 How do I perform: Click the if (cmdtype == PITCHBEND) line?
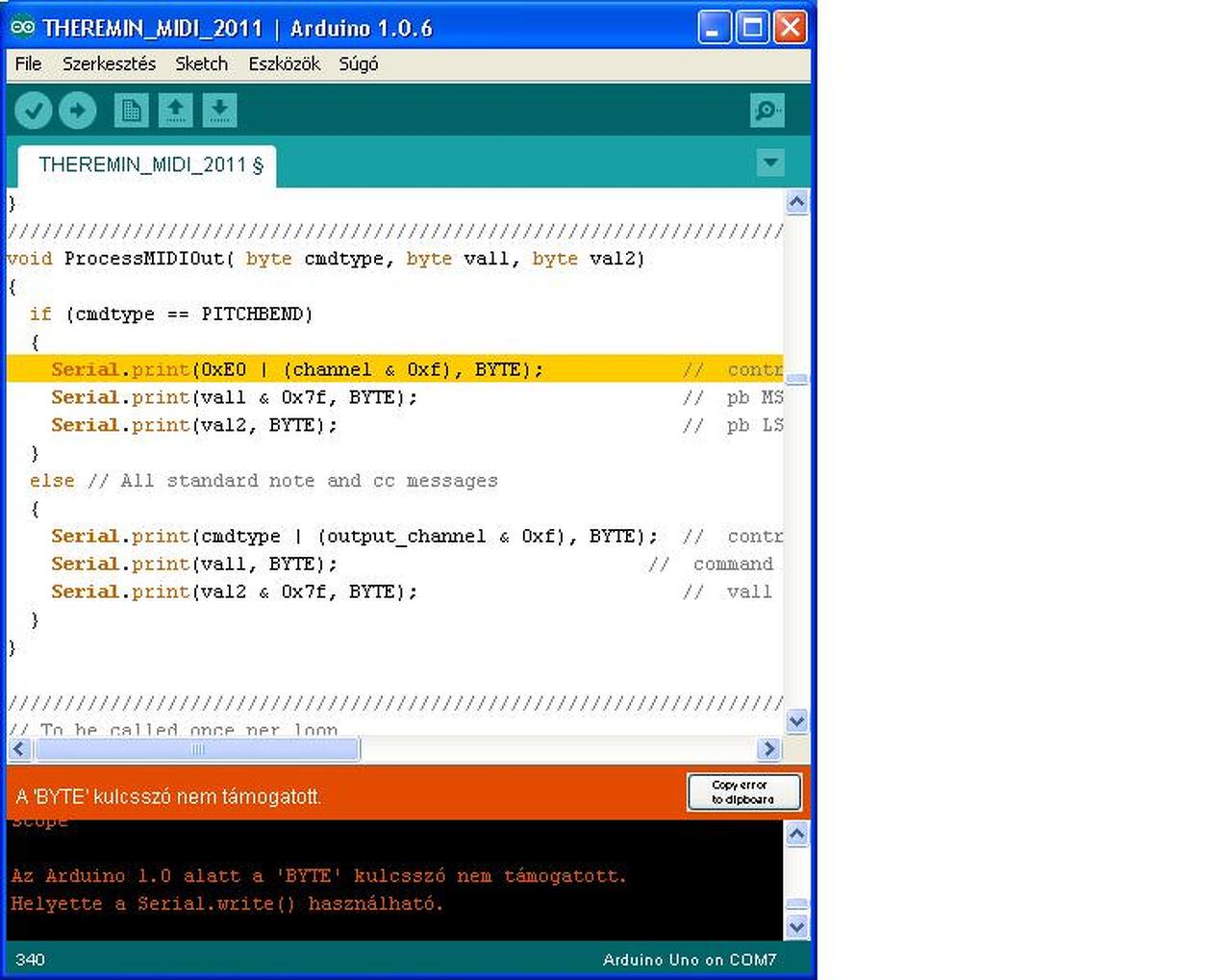(171, 314)
